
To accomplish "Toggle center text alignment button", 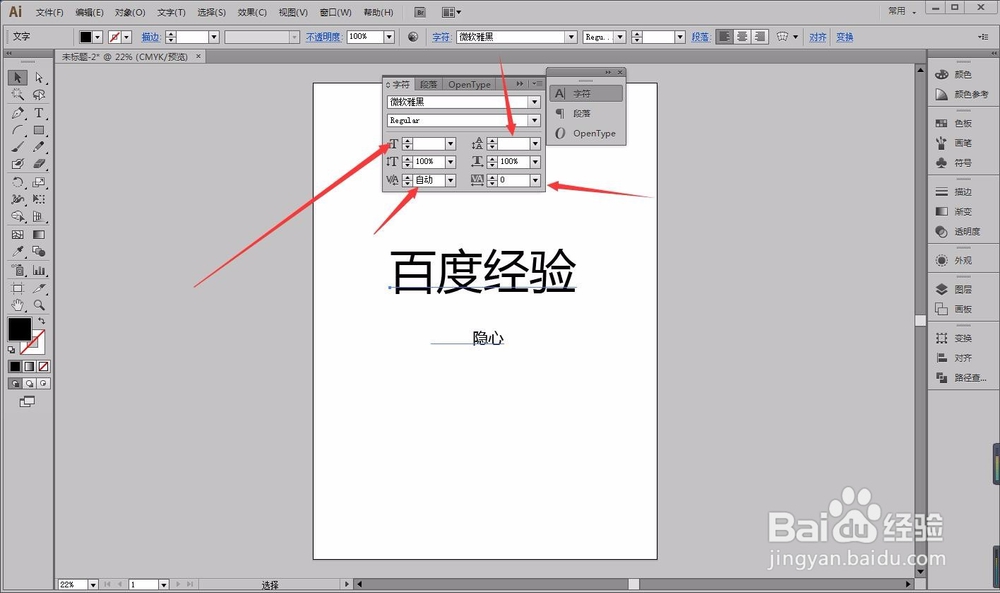I will point(742,37).
